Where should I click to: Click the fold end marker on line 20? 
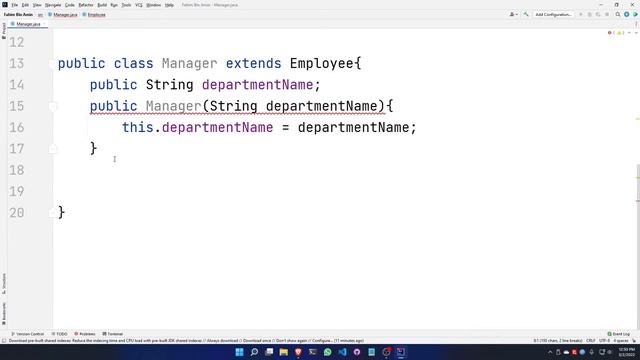[53, 213]
